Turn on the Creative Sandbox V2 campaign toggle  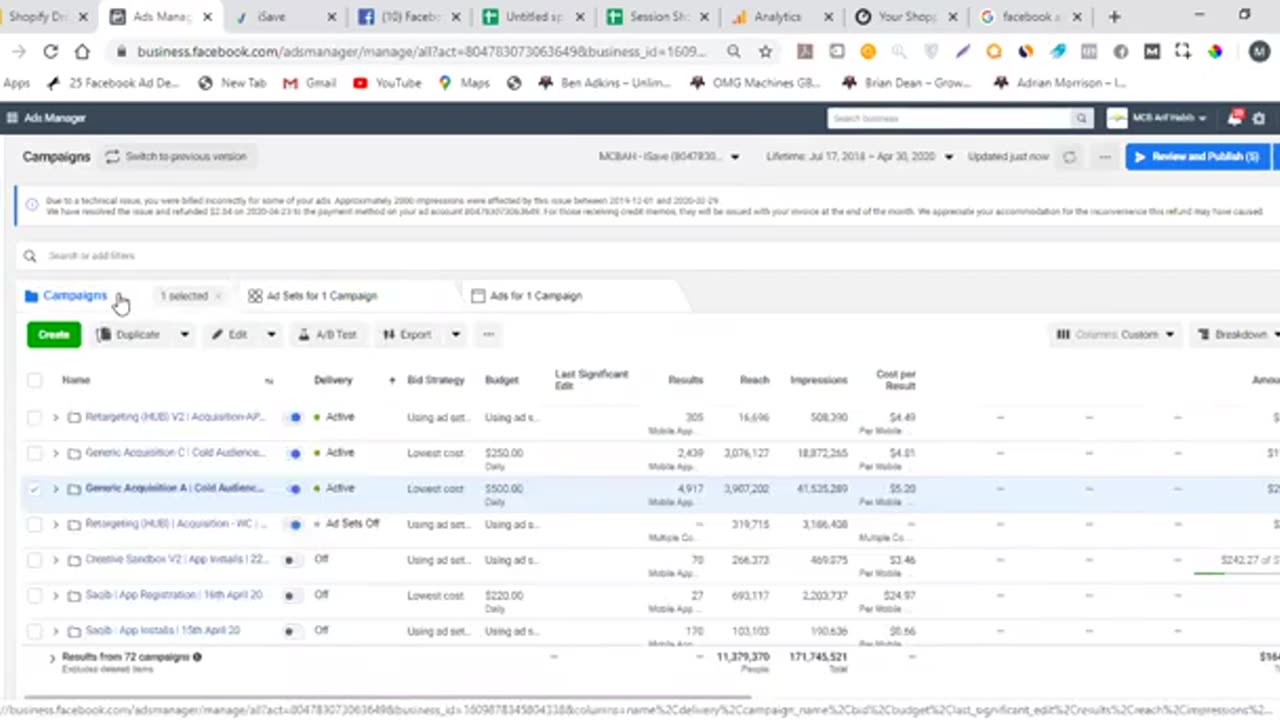tap(290, 560)
